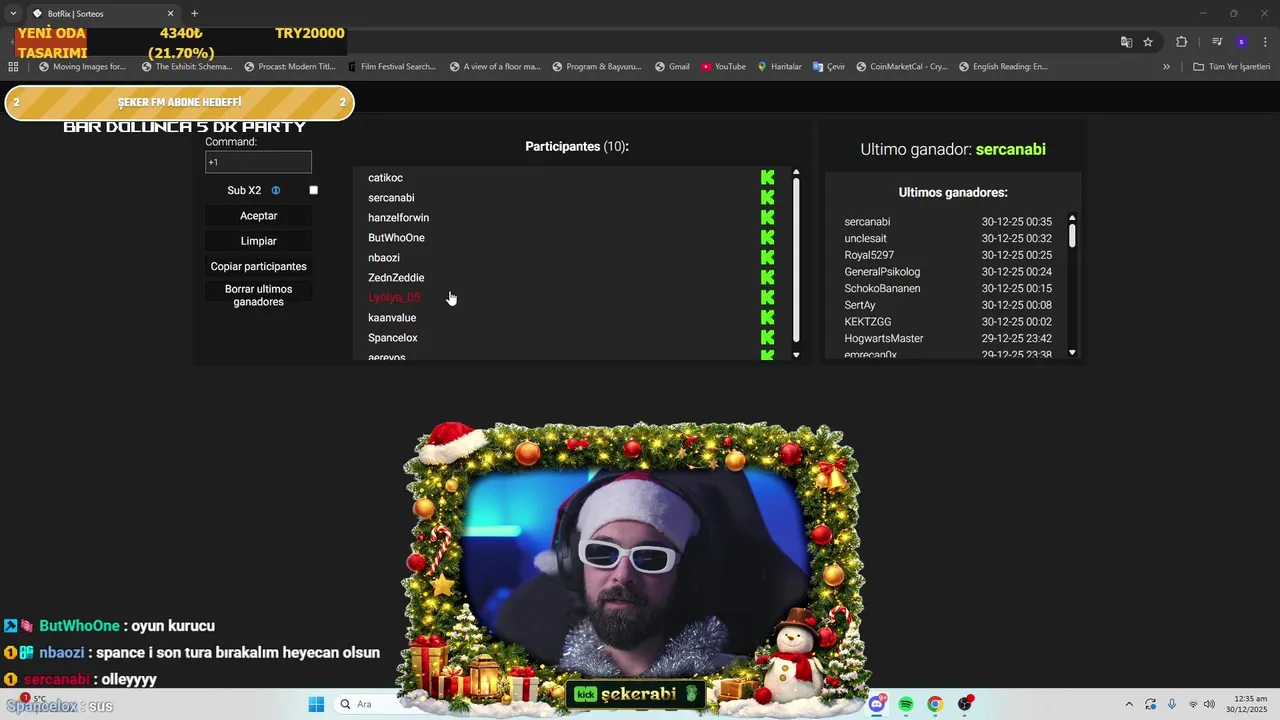This screenshot has width=1280, height=720.
Task: Select winner GeneralPsikolog entry
Action: (882, 272)
